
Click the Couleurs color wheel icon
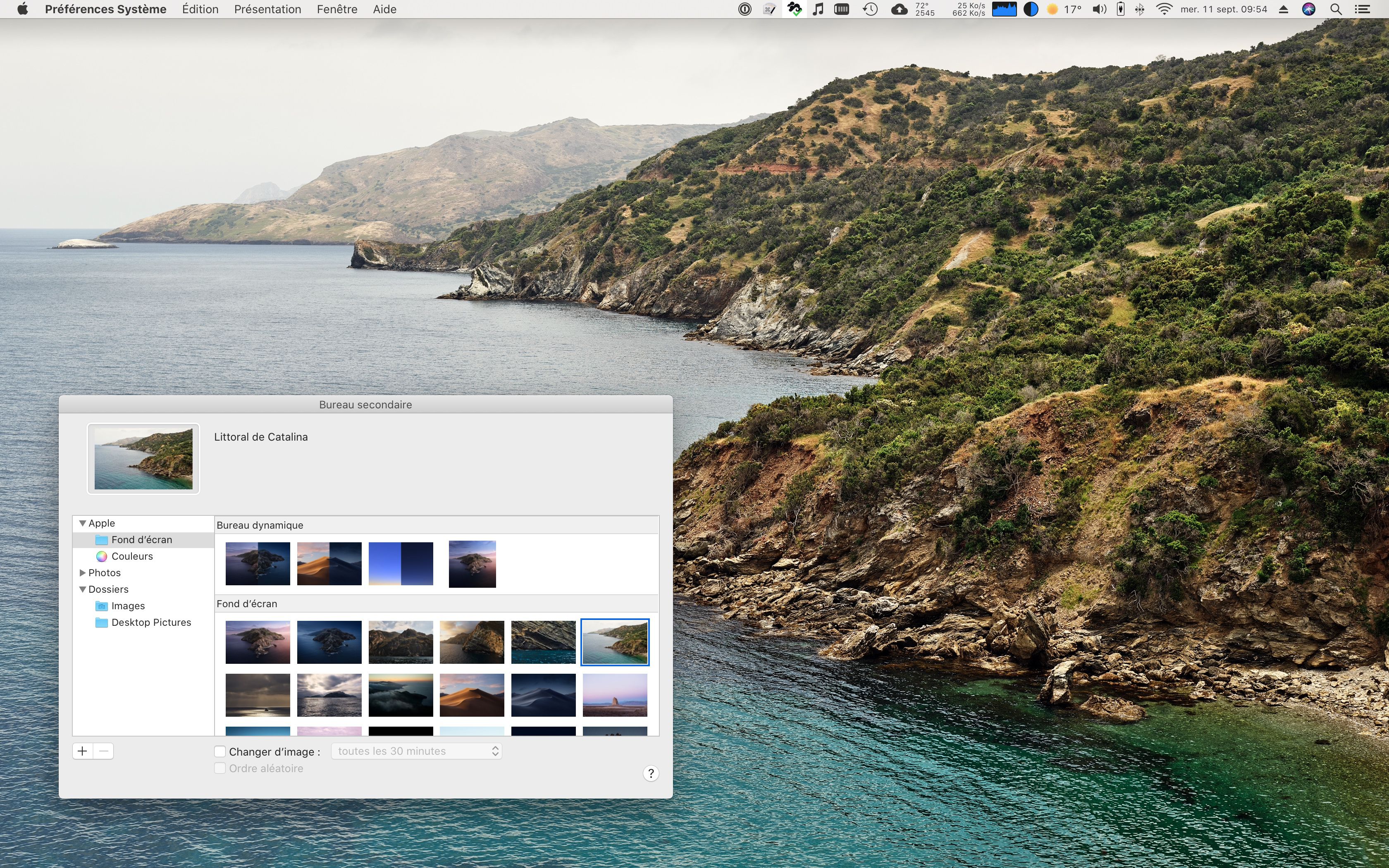102,556
